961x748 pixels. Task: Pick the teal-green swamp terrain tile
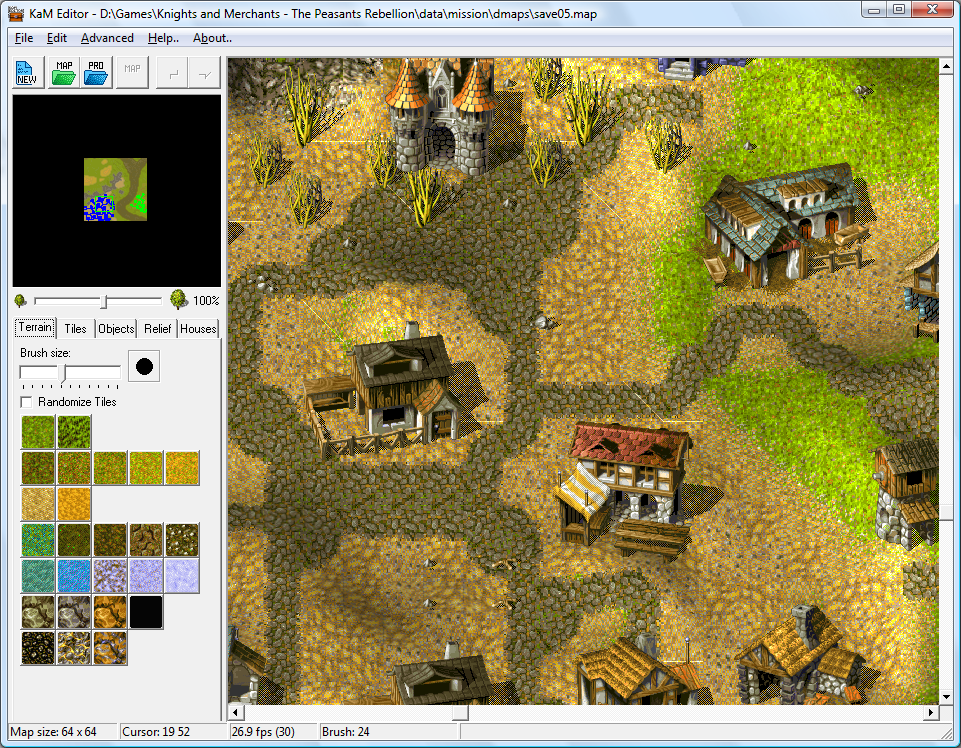tap(38, 540)
